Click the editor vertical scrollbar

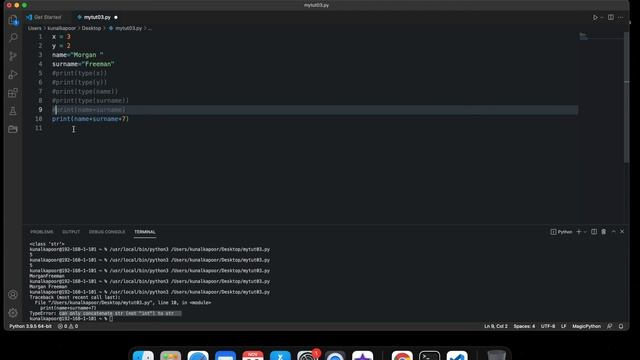[627, 97]
